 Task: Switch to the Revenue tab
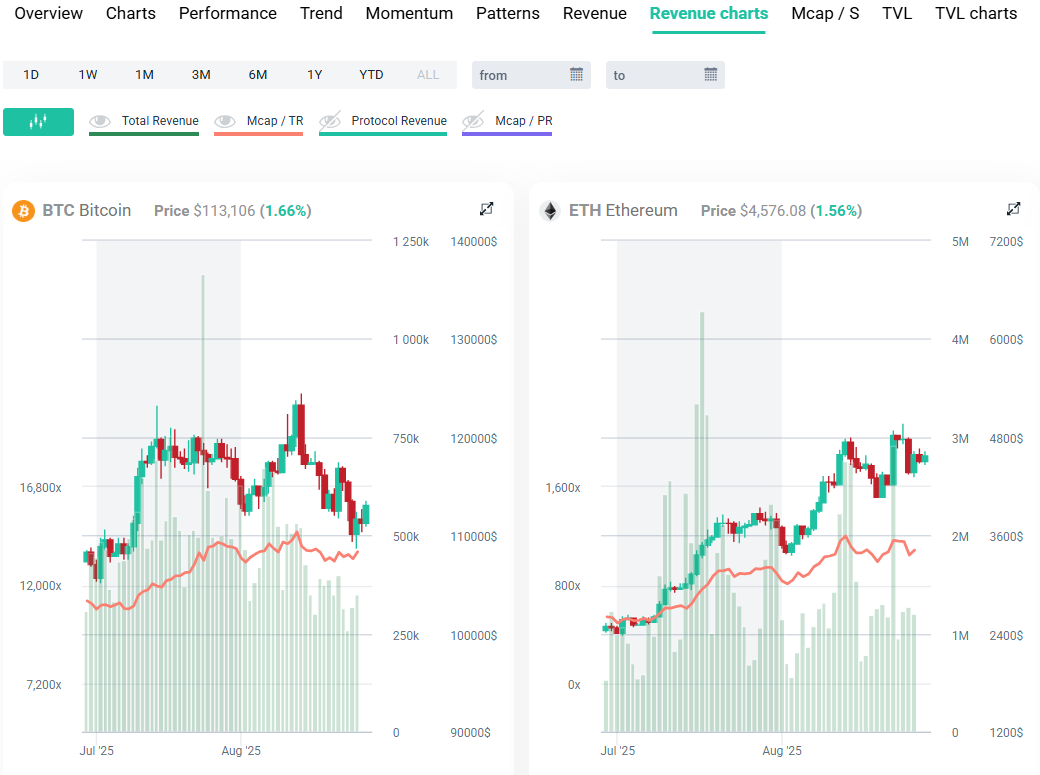(x=595, y=13)
